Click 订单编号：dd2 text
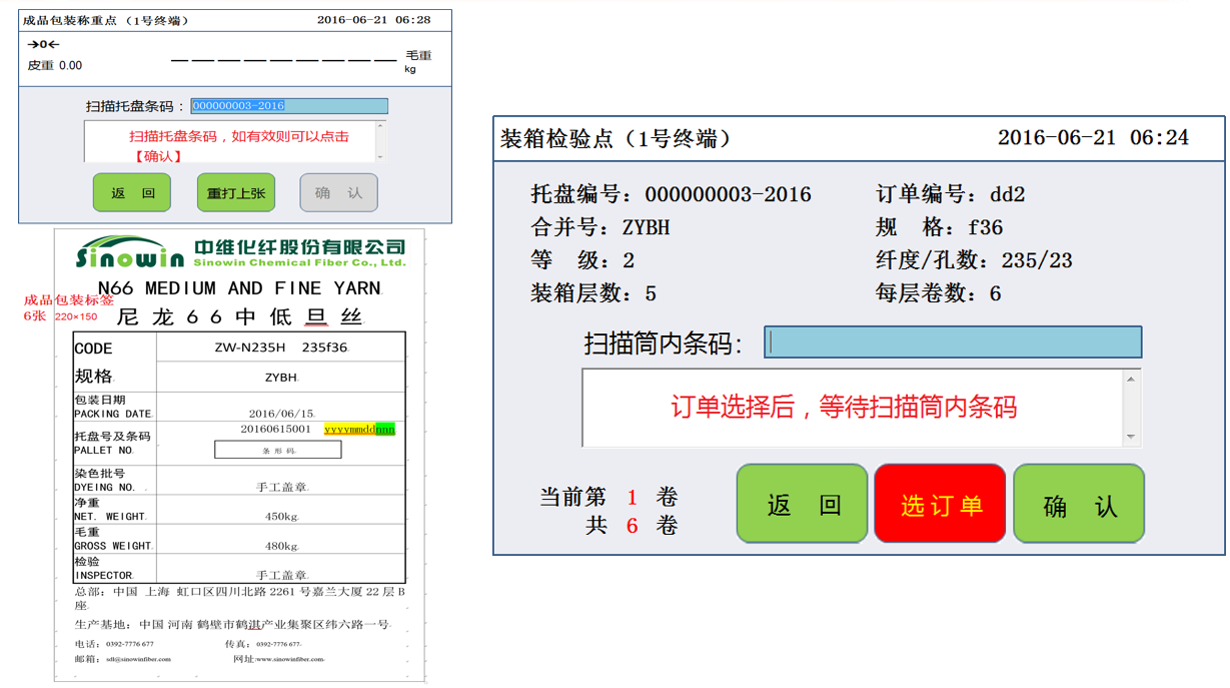The width and height of the screenshot is (1230, 688). point(950,194)
